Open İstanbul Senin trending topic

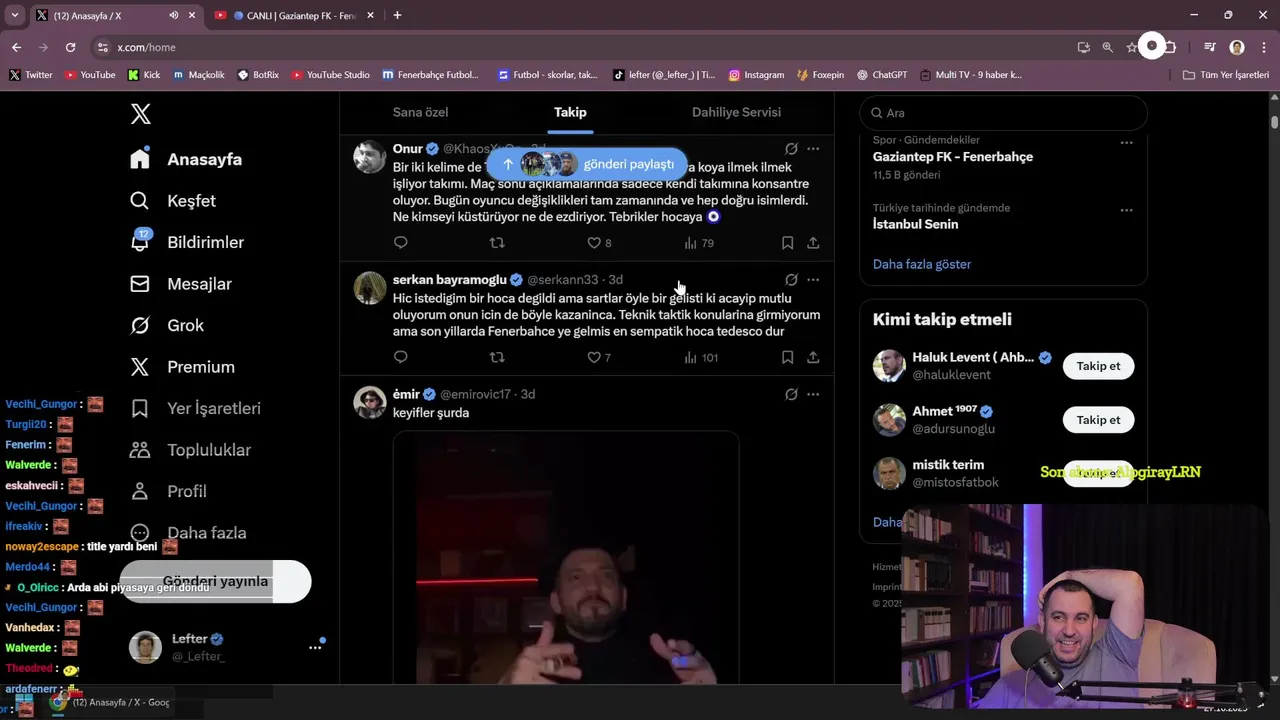pos(916,224)
